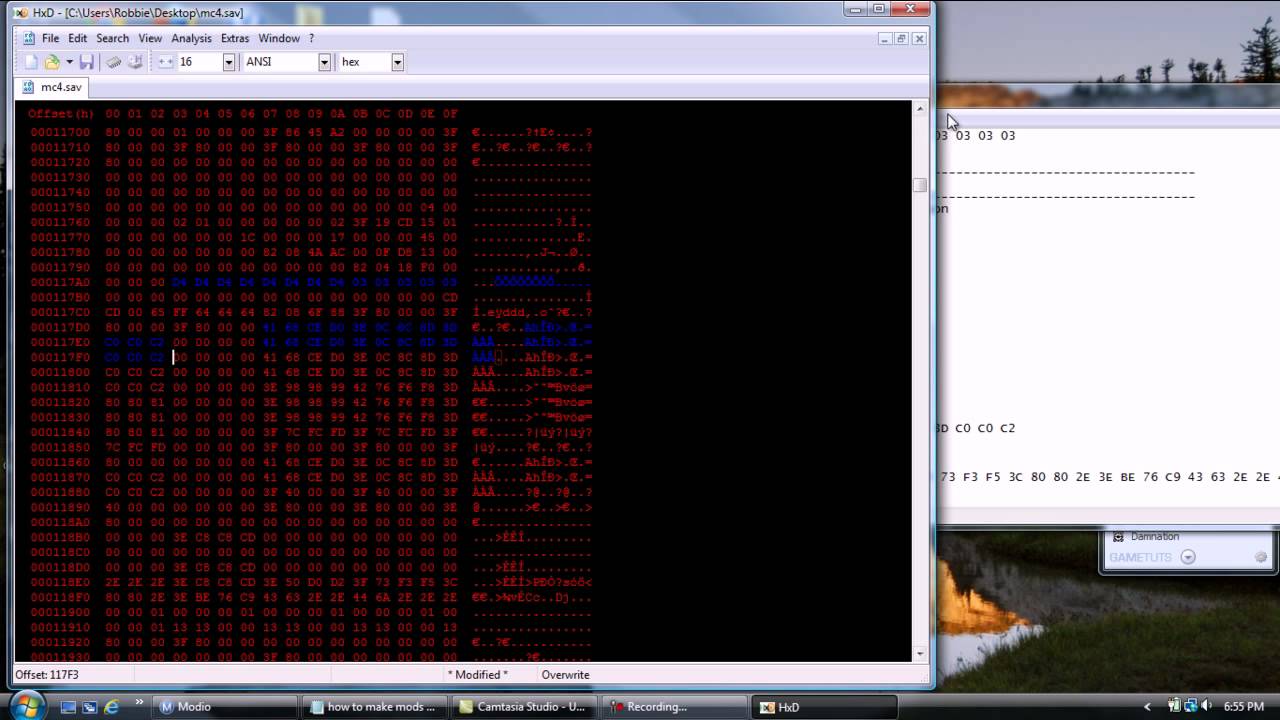Expand the GAMETUTS dropdown arrow in sidebar gadget
Viewport: 1280px width, 720px height.
(1188, 557)
